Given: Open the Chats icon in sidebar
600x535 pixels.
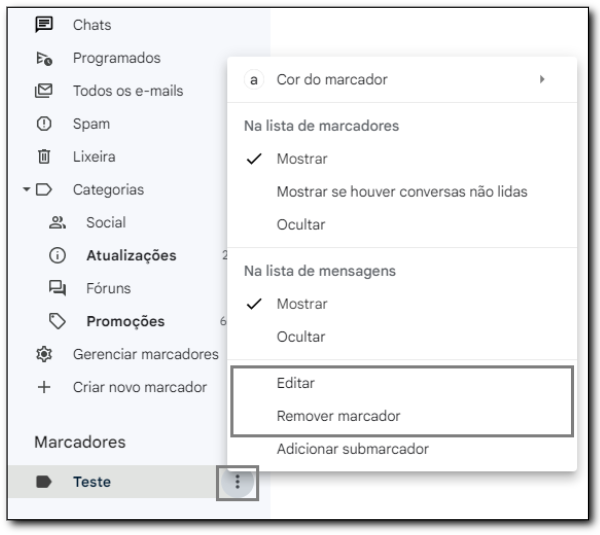Looking at the screenshot, I should click(44, 25).
